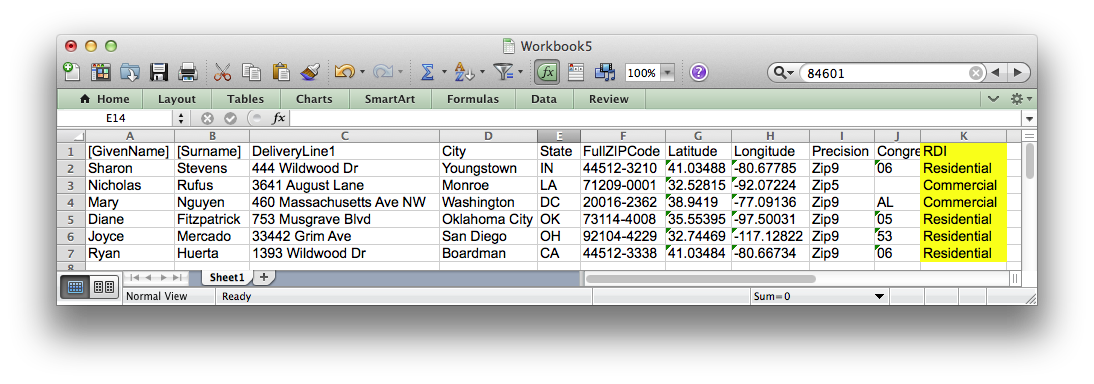1094x384 pixels.
Task: Click the Select All corner of the grid
Action: (x=70, y=136)
